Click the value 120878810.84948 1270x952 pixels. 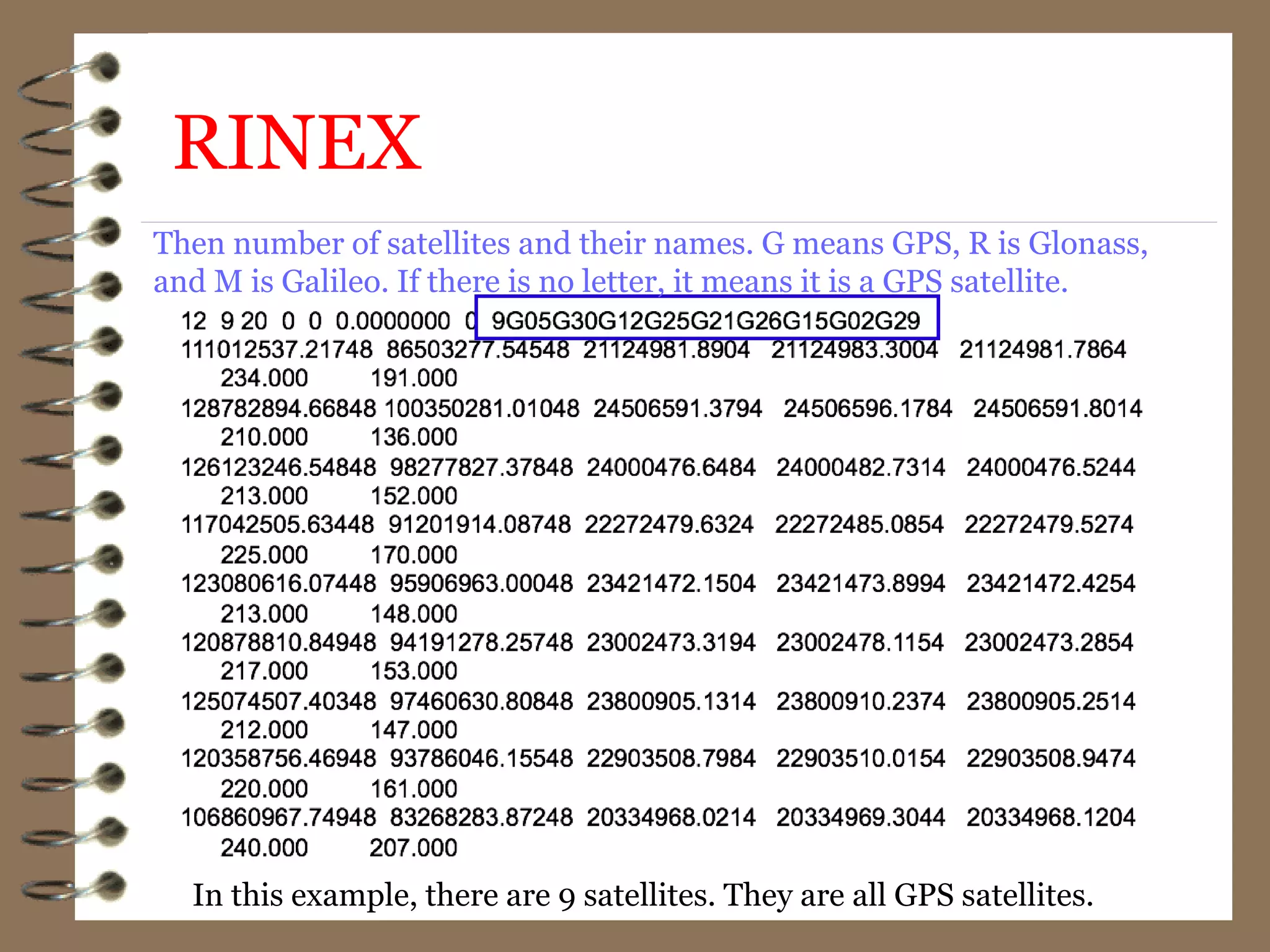(278, 643)
